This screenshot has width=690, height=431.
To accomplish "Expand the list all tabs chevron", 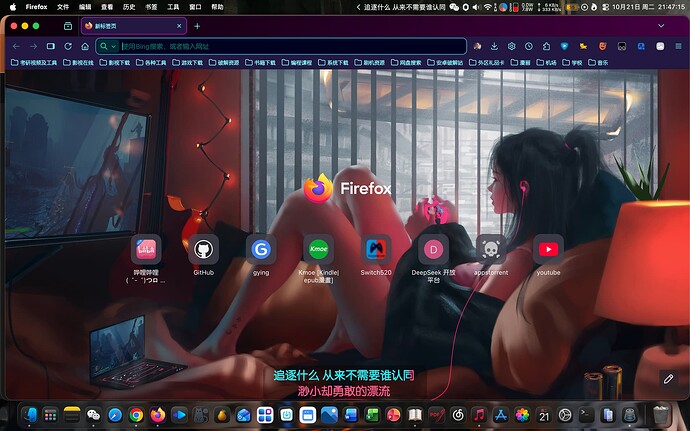I will click(661, 26).
